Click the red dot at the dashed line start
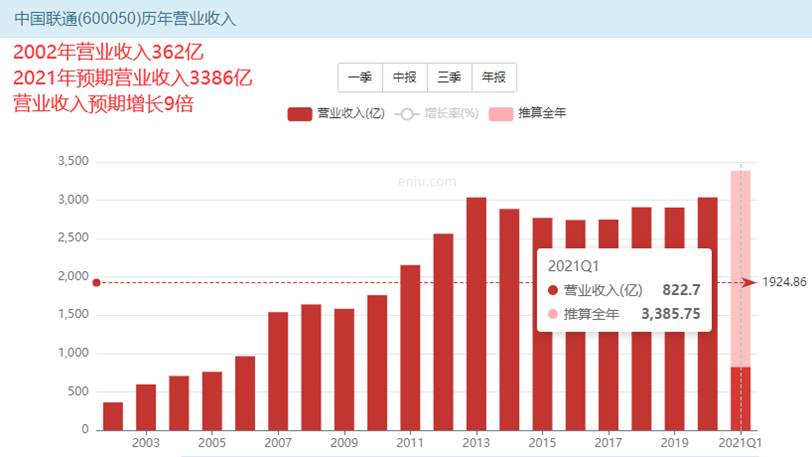The height and width of the screenshot is (457, 812). coord(96,283)
